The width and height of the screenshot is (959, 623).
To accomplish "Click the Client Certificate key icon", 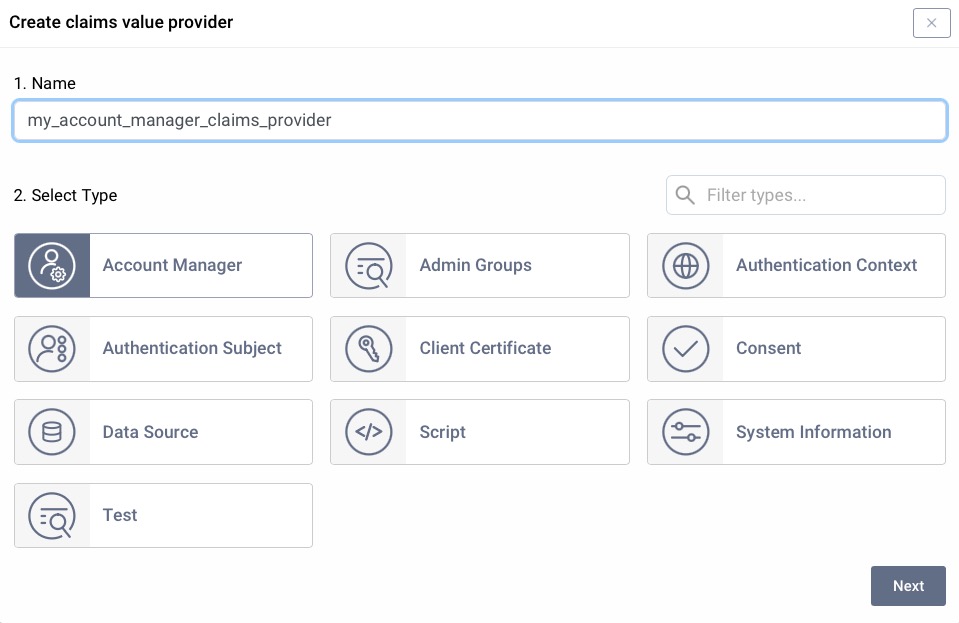I will [369, 348].
